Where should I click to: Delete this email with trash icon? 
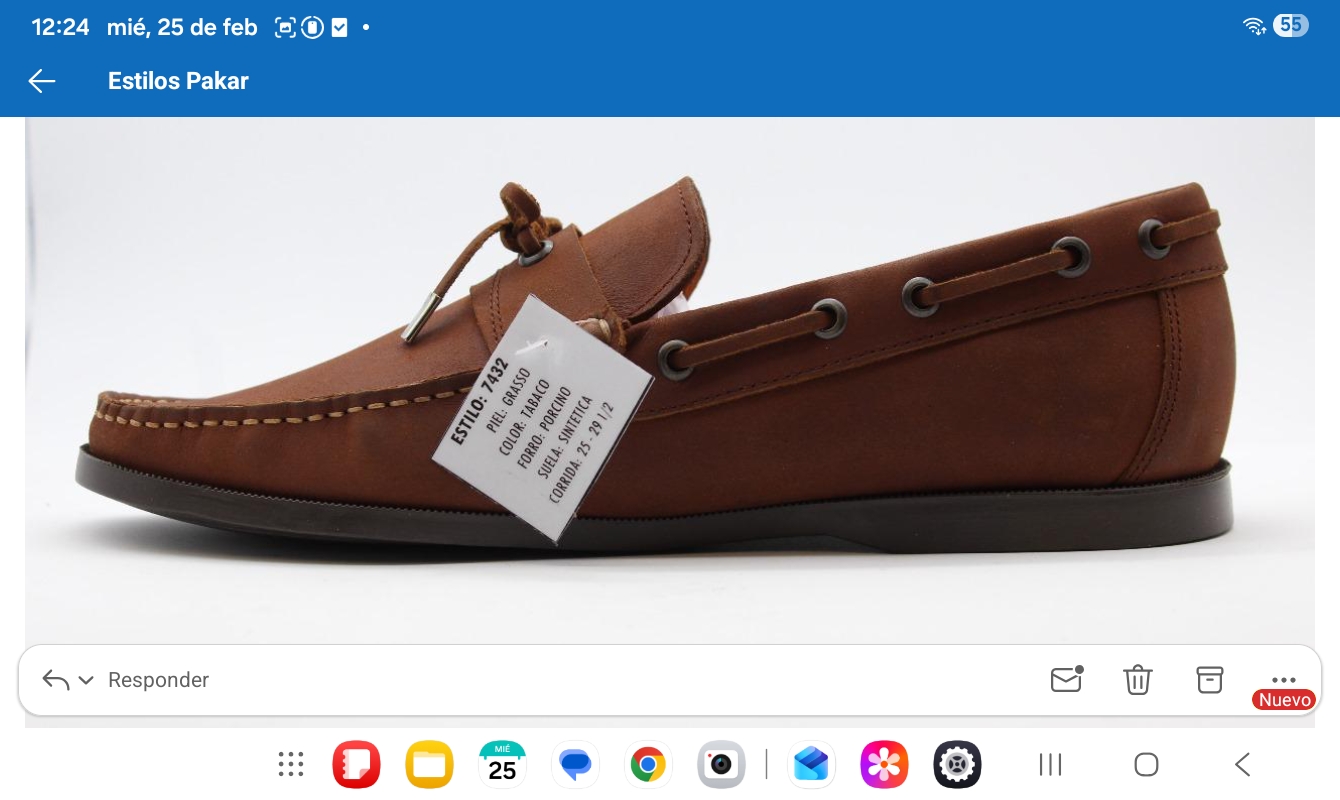1137,680
